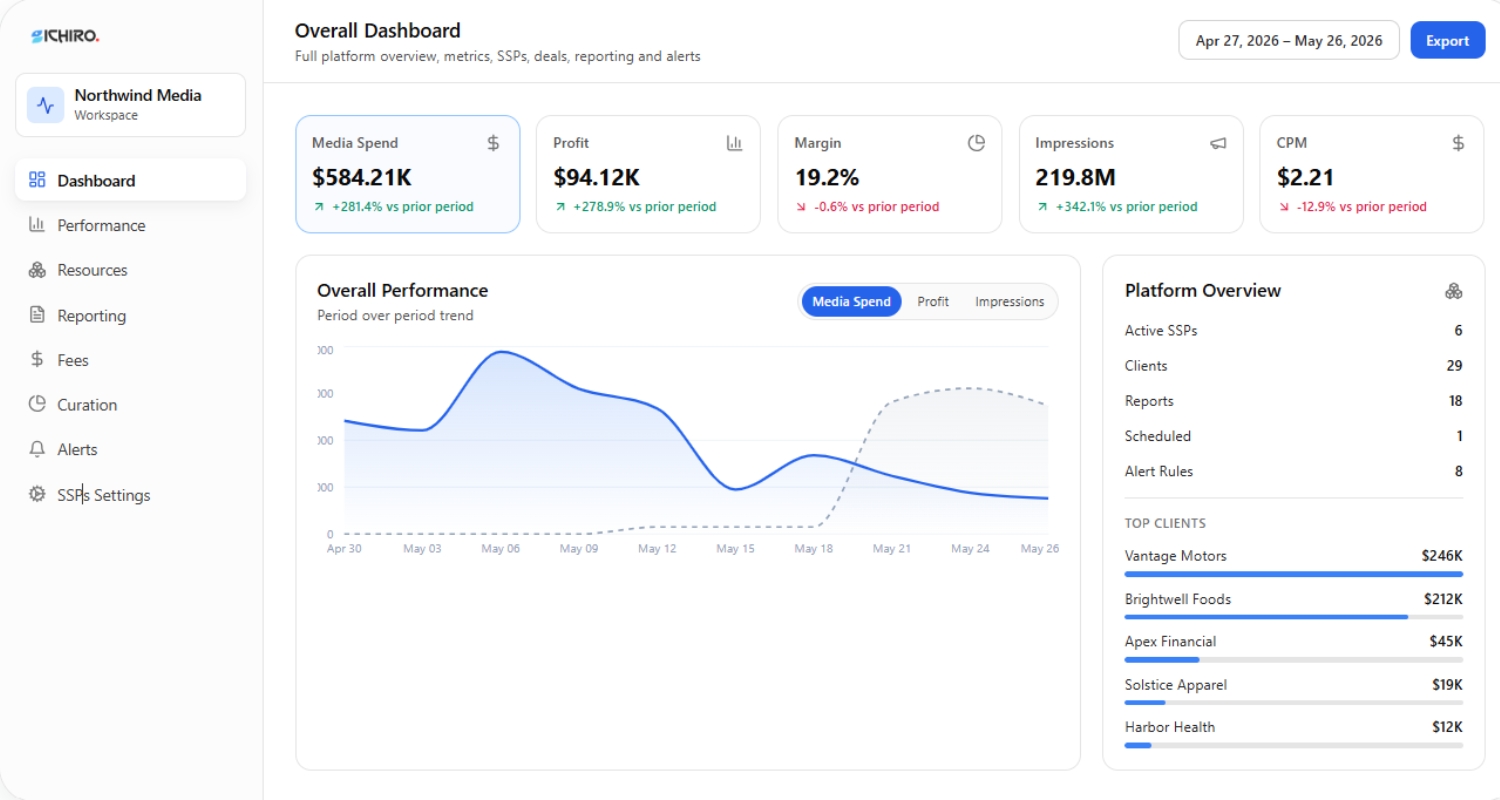Click the pie icon on Margin card
The height and width of the screenshot is (800, 1500).
pyautogui.click(x=976, y=143)
